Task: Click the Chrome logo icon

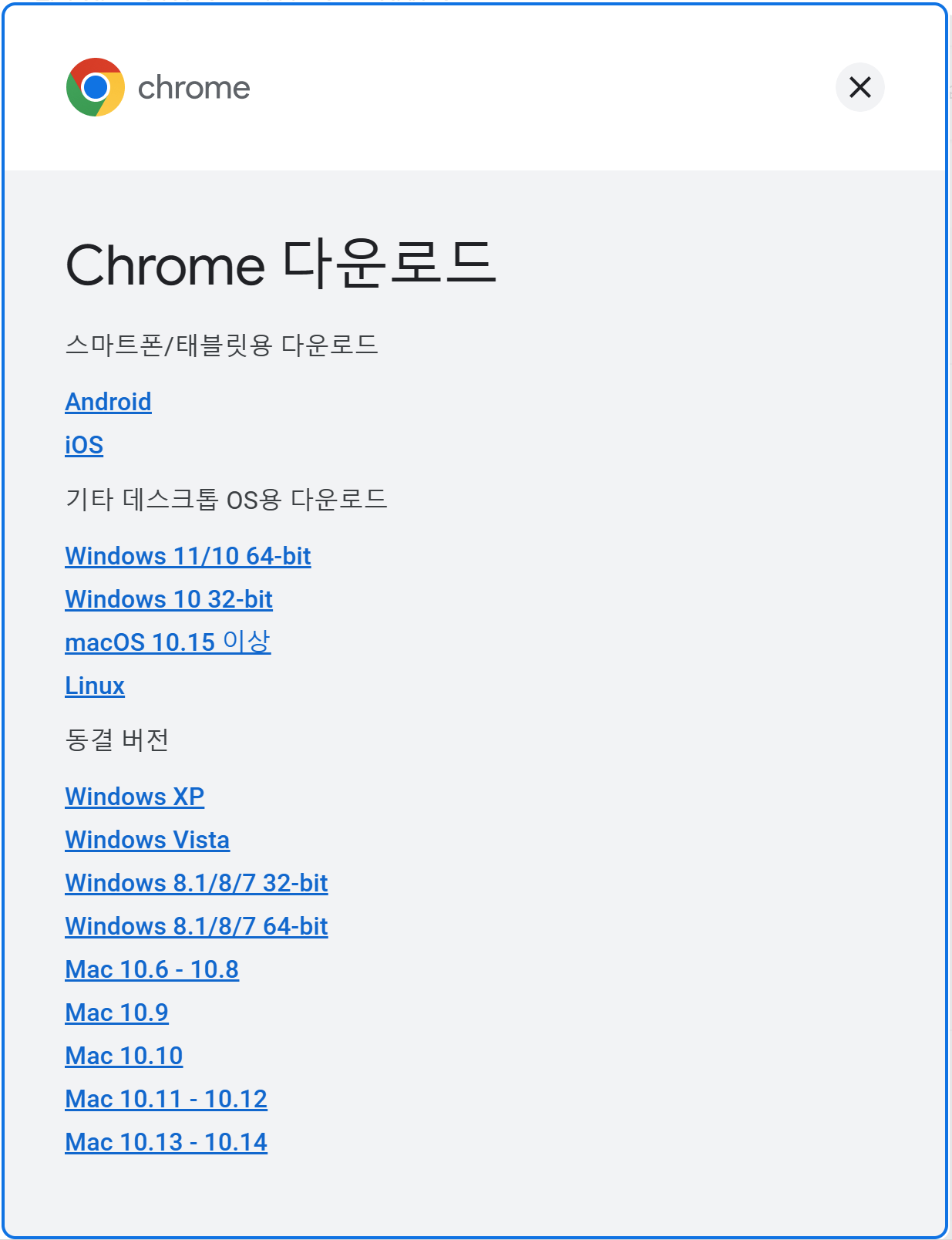Action: coord(96,87)
